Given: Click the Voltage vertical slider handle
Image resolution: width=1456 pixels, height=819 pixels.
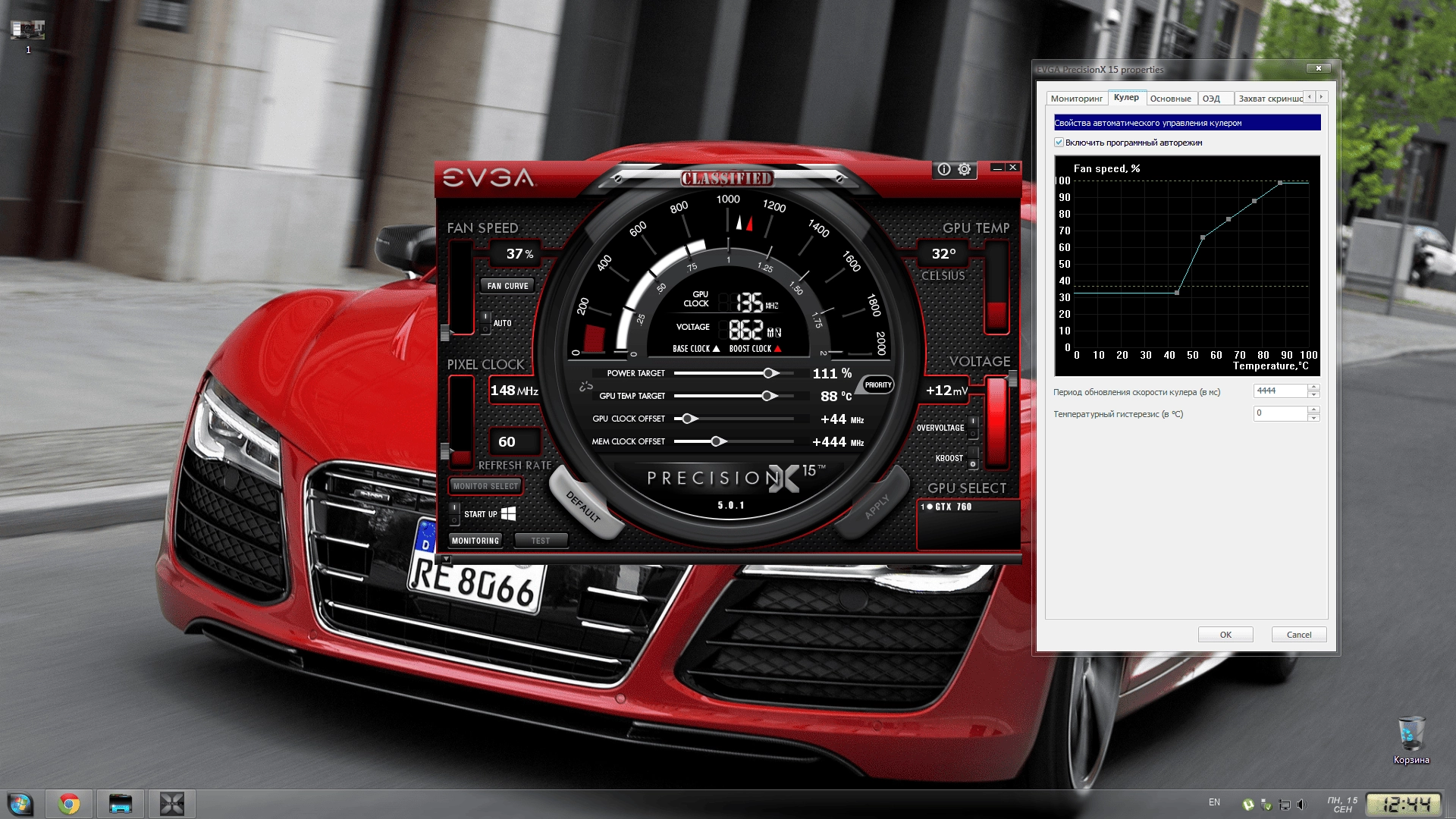Looking at the screenshot, I should click(x=1012, y=378).
